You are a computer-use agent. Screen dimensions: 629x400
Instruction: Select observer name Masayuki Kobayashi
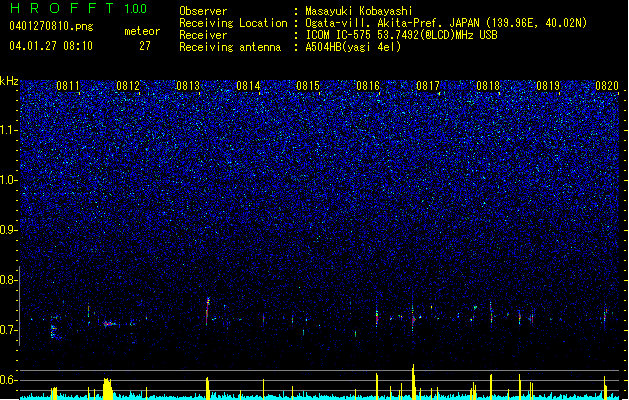359,11
